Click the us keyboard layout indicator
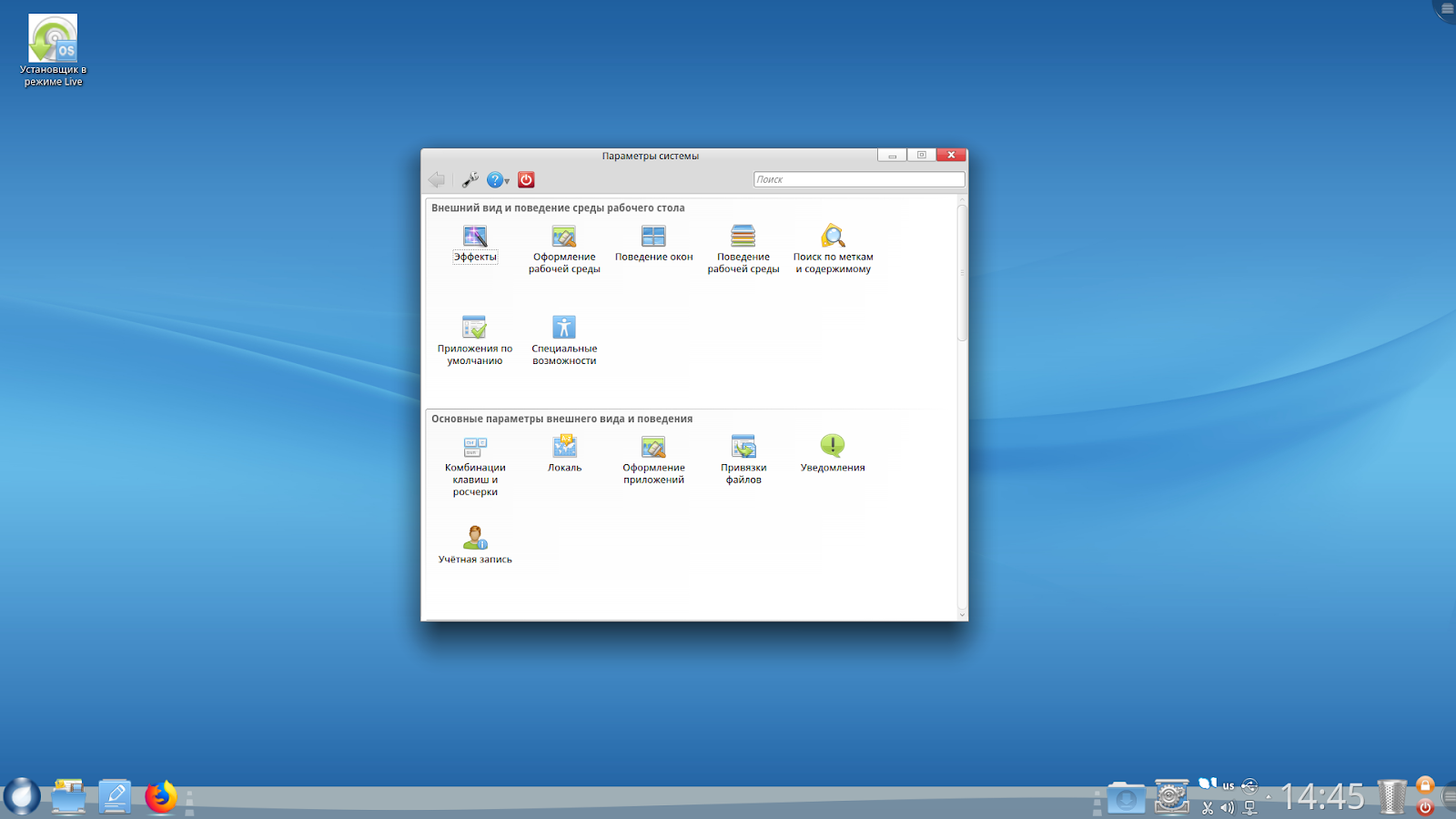Screen dimensions: 1456x819 pos(1228,785)
